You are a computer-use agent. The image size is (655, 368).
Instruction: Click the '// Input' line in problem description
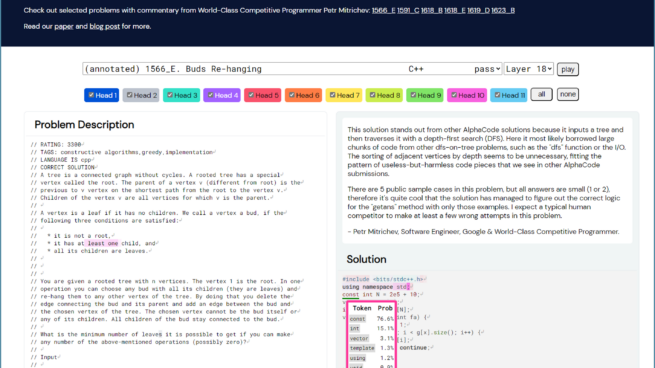coord(45,357)
